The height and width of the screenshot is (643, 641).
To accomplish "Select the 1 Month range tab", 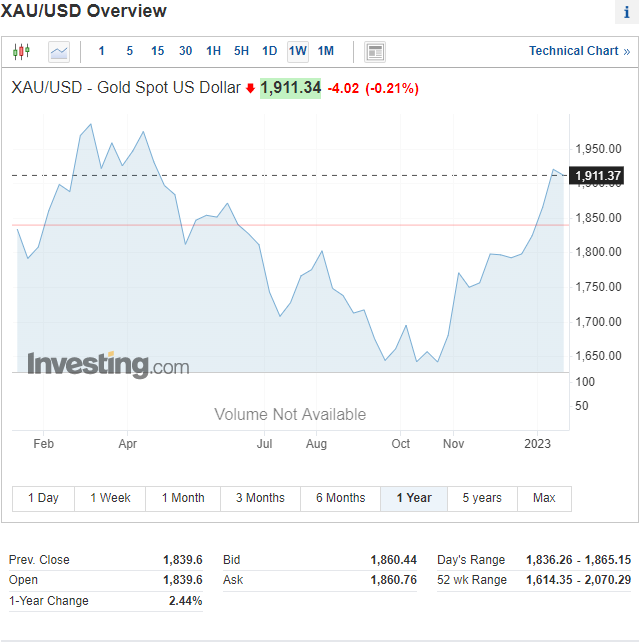I will coord(183,498).
